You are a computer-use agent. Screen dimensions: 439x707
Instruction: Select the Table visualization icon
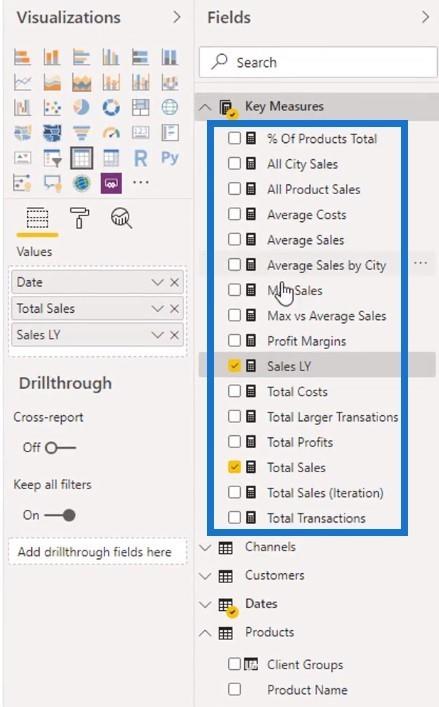(82, 158)
